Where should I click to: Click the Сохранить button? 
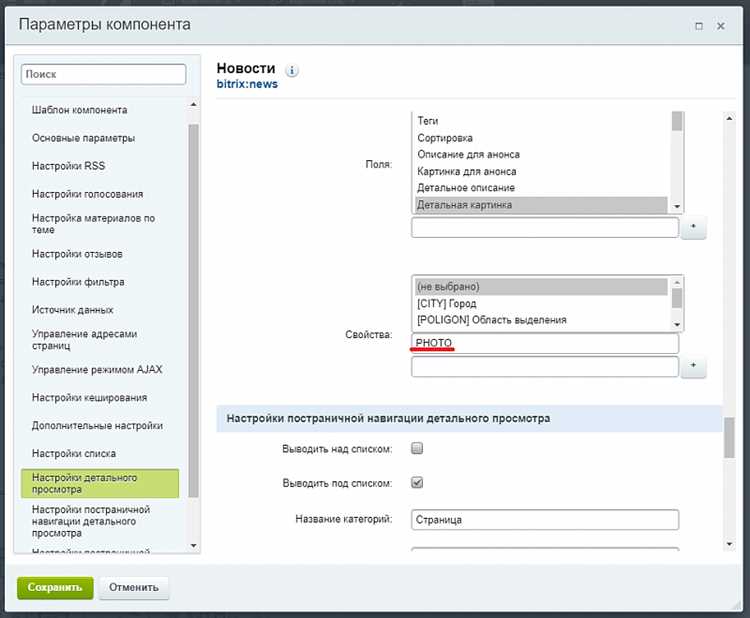[55, 587]
